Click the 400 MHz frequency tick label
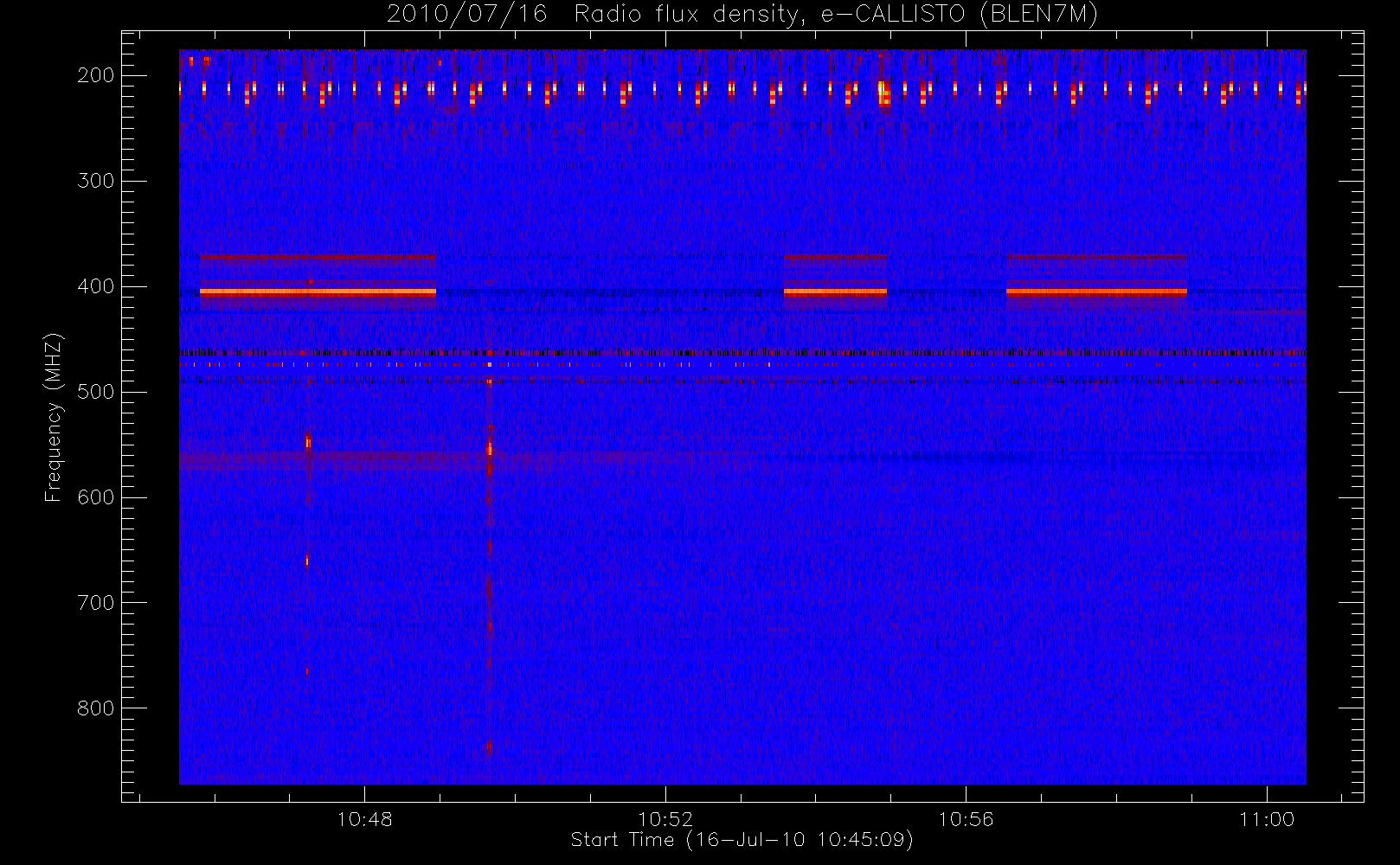 (96, 286)
